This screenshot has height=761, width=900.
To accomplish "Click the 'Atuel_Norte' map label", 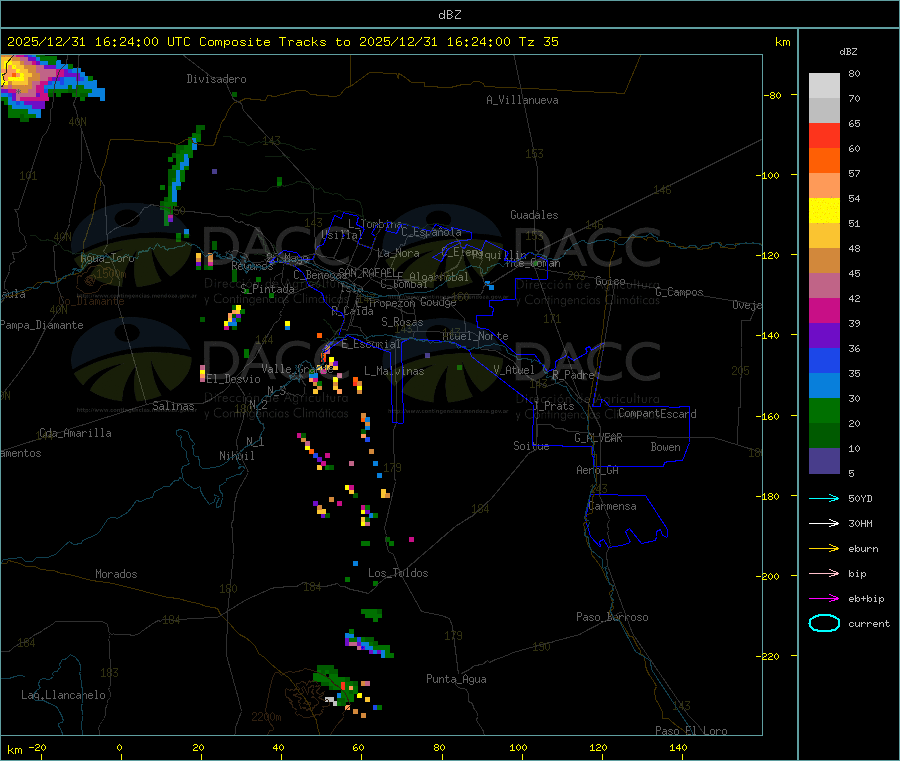I will [x=475, y=336].
